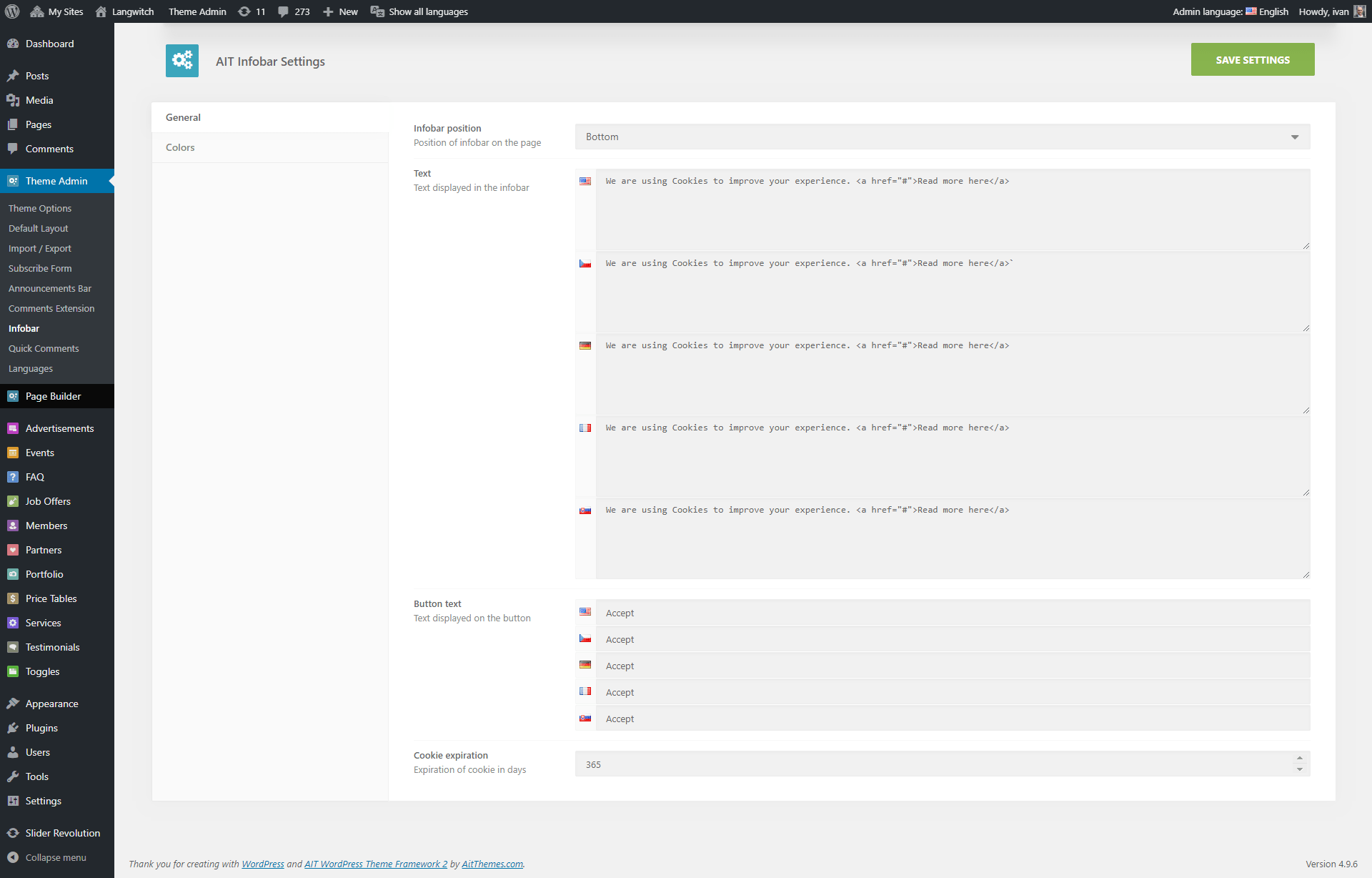Open Import / Export submenu item
This screenshot has width=1372, height=878.
[40, 248]
